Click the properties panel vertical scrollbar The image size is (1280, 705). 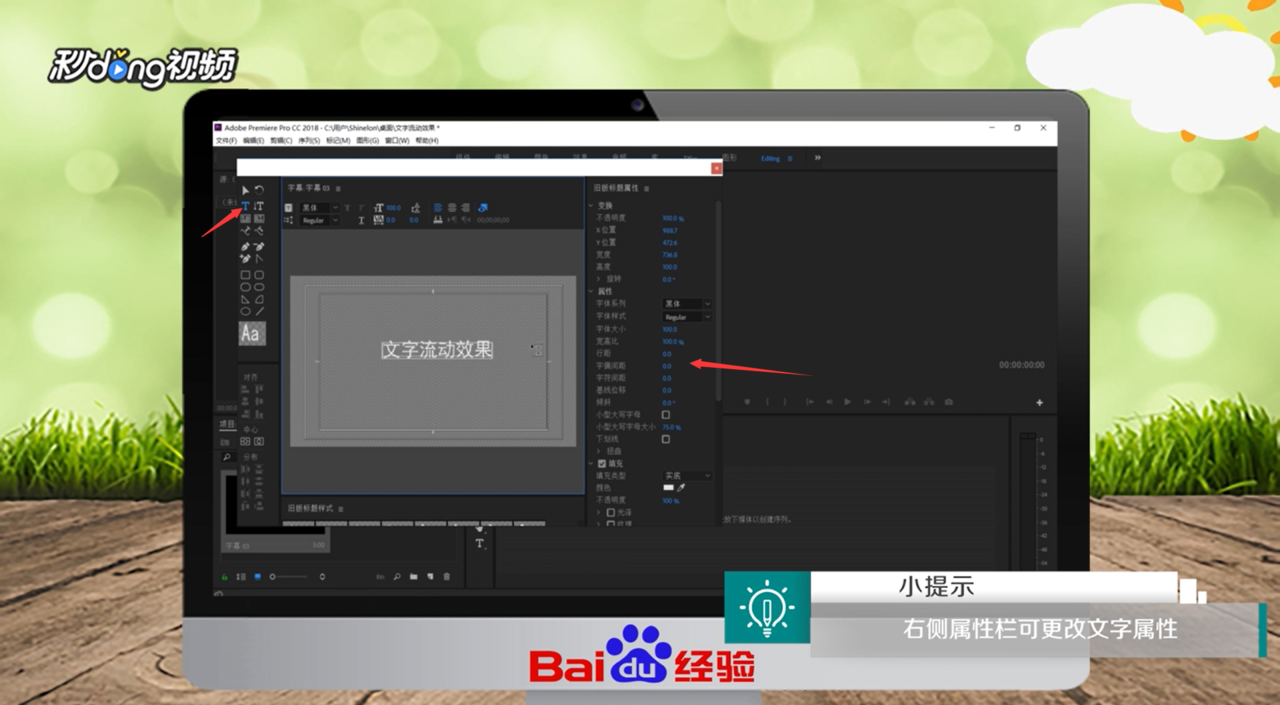coord(718,300)
